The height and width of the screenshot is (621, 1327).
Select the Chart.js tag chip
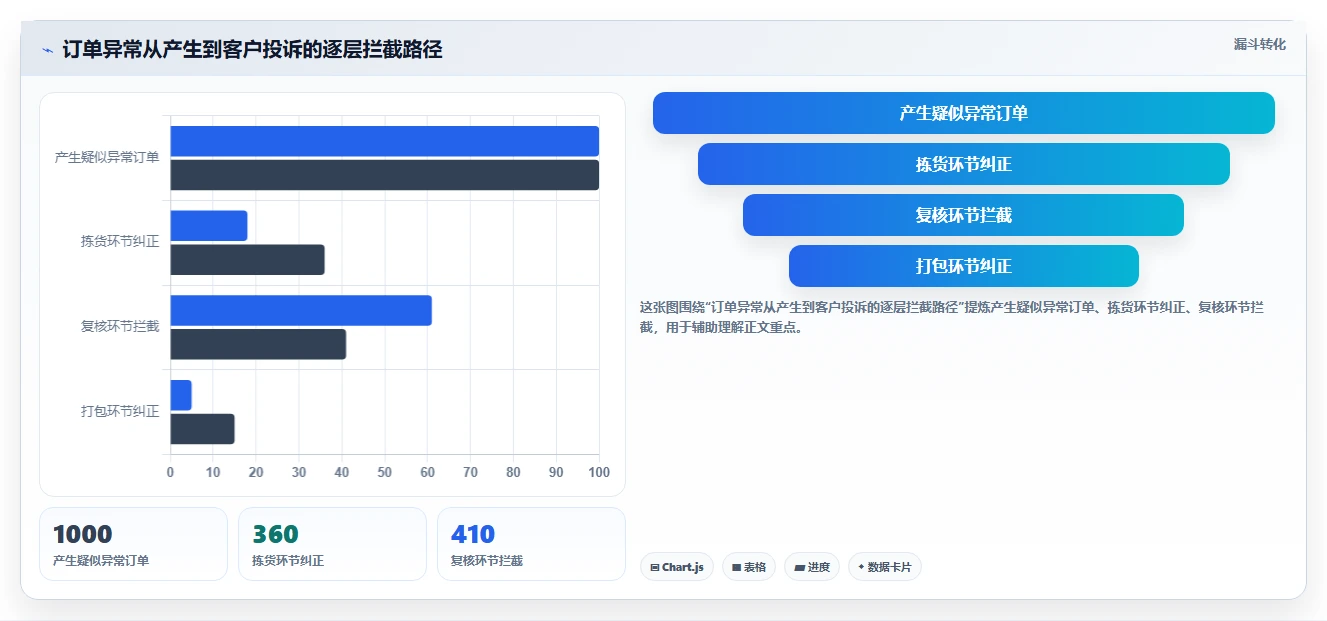pos(677,567)
